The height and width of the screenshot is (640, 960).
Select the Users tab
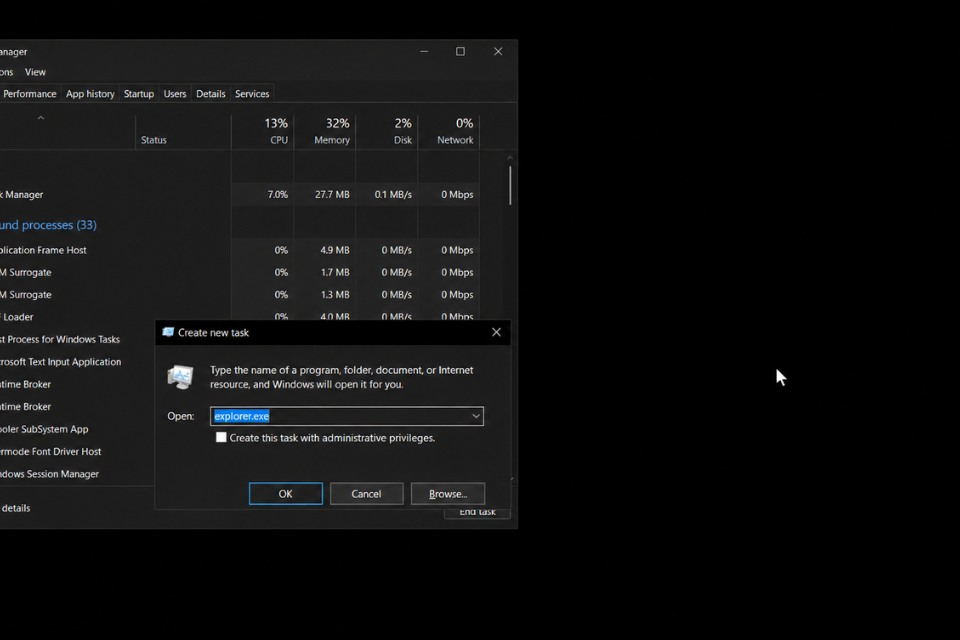pos(174,93)
